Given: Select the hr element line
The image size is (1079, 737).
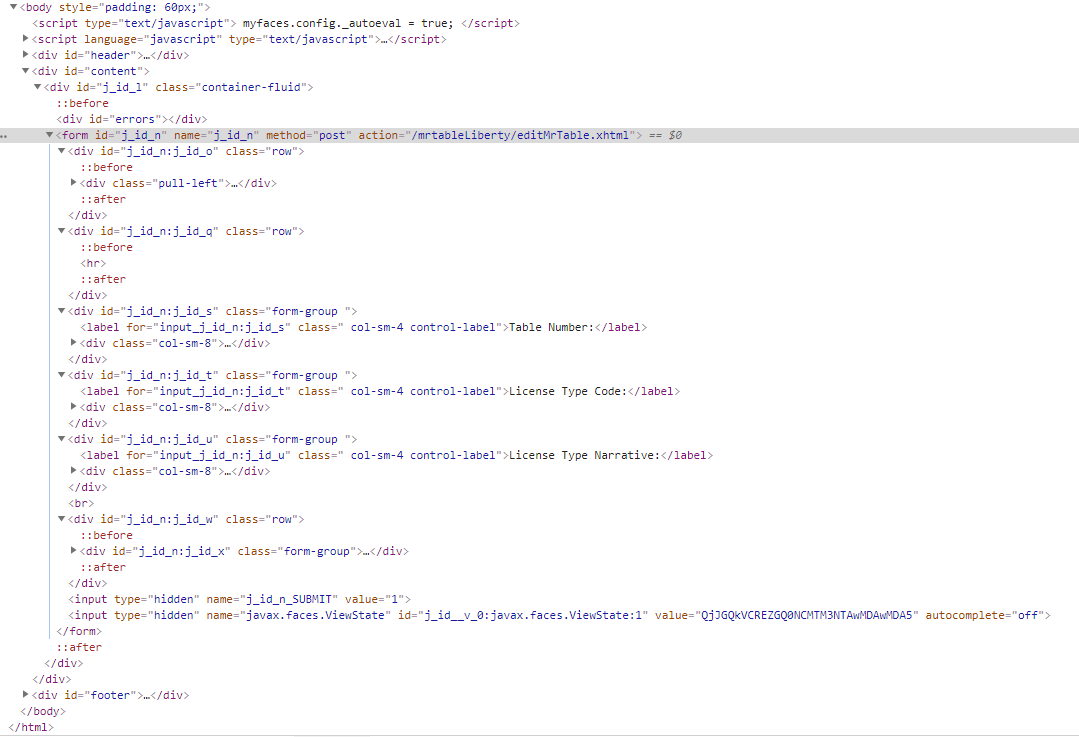Looking at the screenshot, I should (94, 264).
